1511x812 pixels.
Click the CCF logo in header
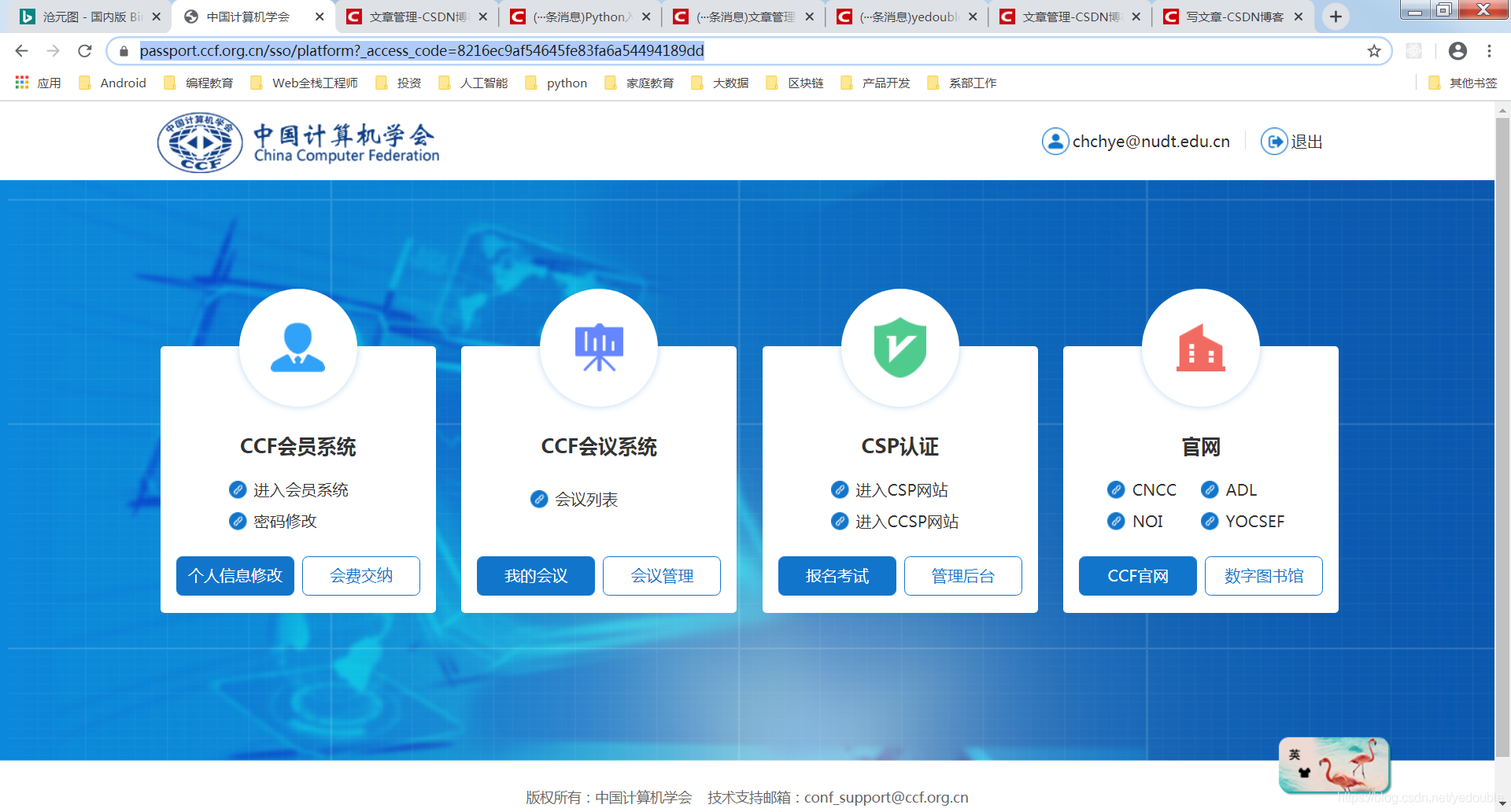click(x=199, y=142)
